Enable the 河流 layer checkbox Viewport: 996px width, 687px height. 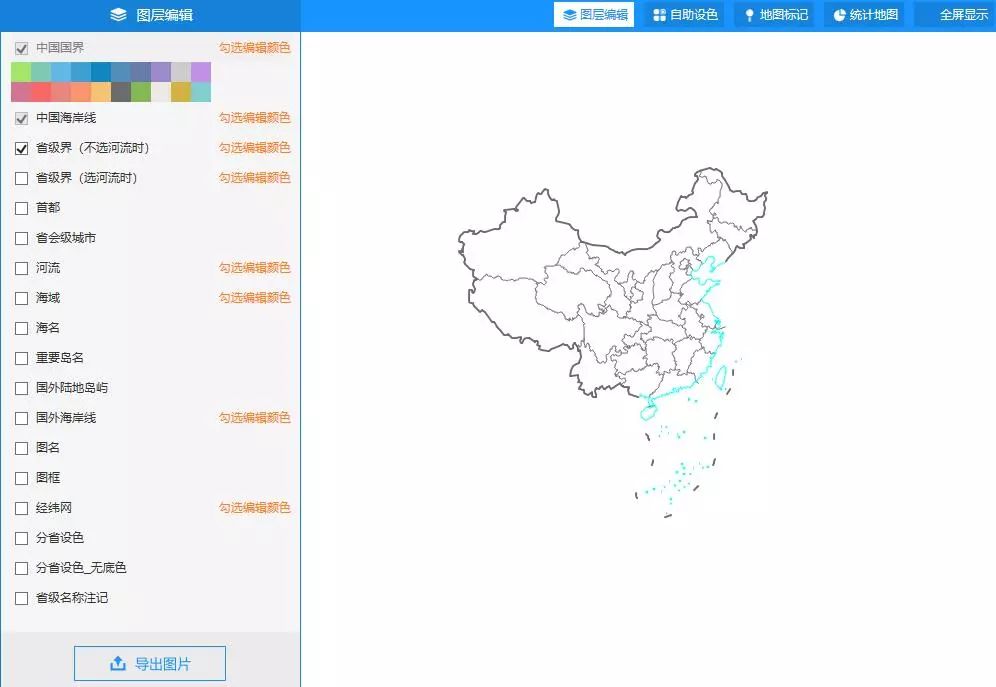pos(22,268)
